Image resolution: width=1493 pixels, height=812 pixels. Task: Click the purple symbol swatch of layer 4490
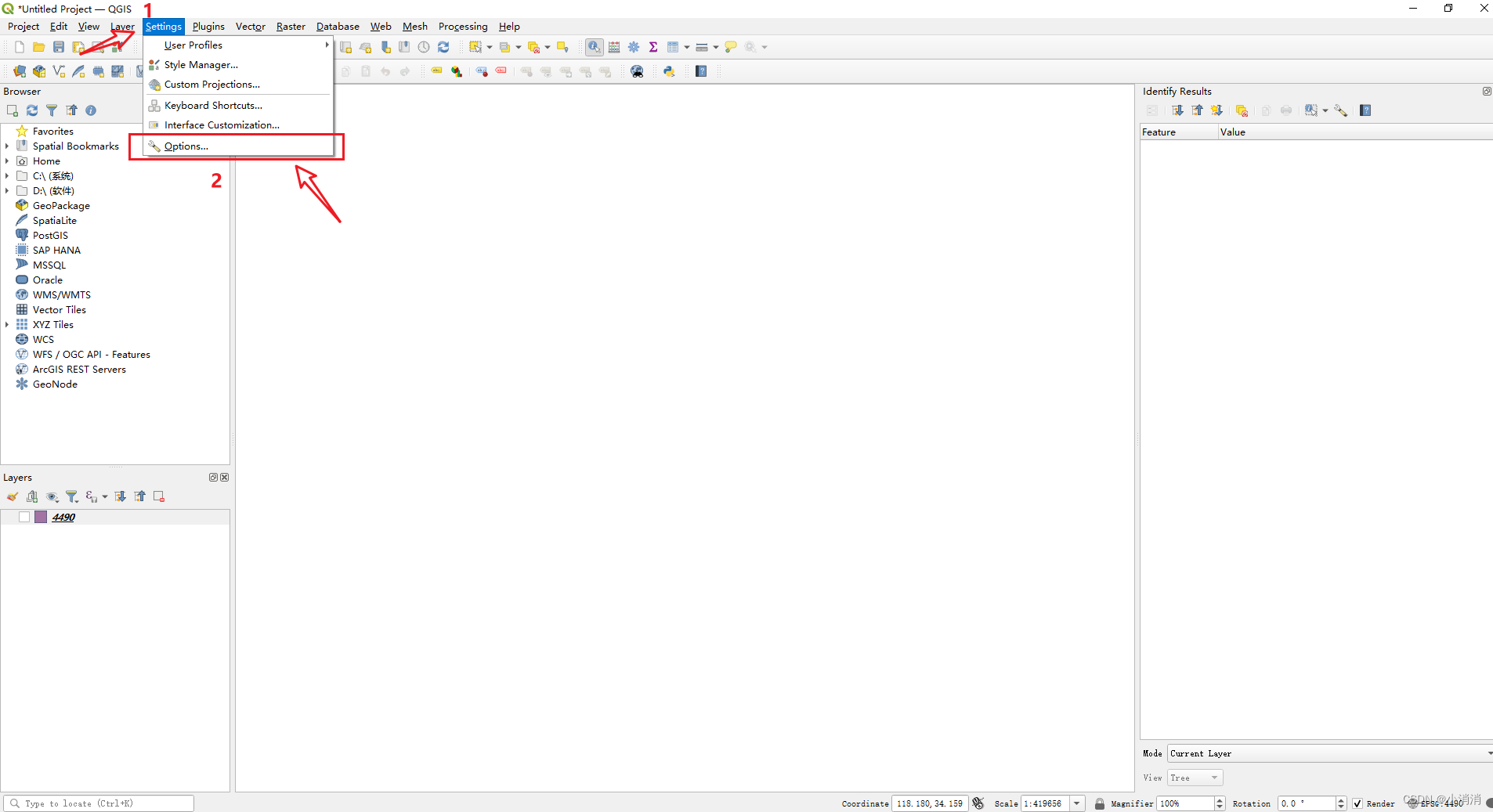coord(41,517)
